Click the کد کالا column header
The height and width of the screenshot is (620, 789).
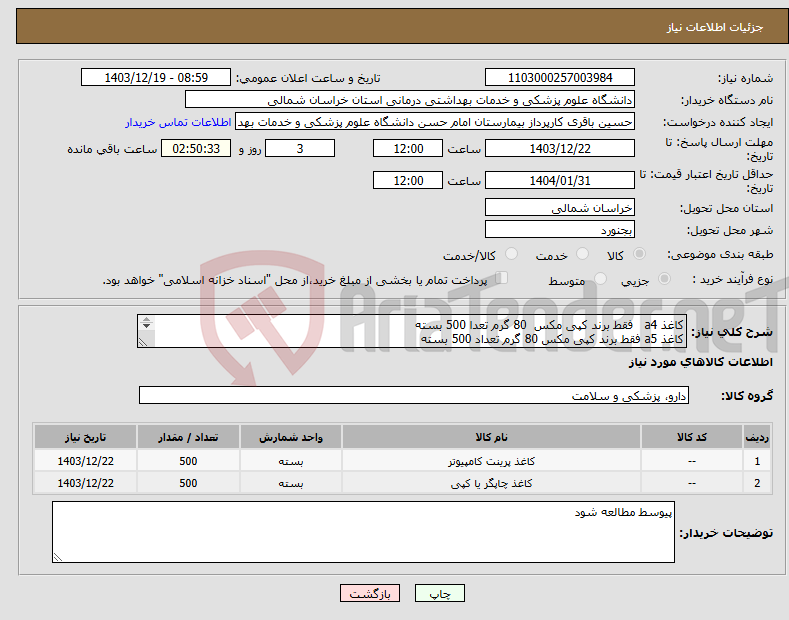692,437
